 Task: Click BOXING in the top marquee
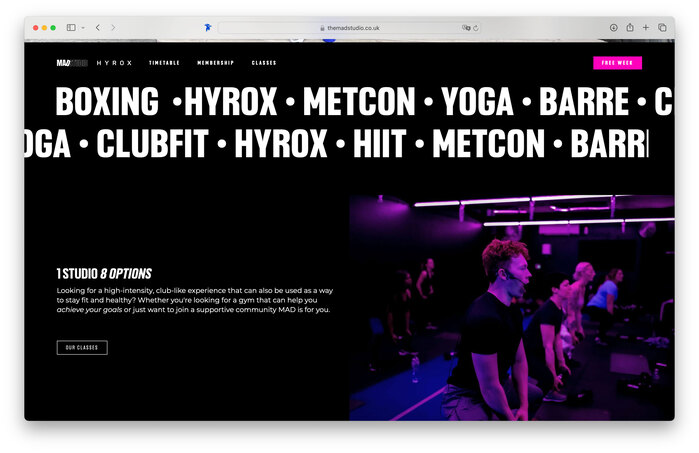(107, 101)
